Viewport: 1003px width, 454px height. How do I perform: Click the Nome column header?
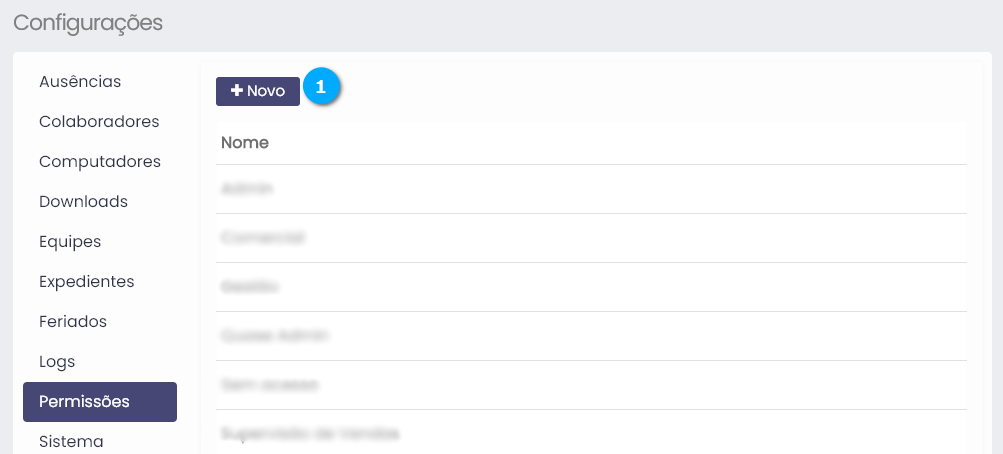(245, 143)
